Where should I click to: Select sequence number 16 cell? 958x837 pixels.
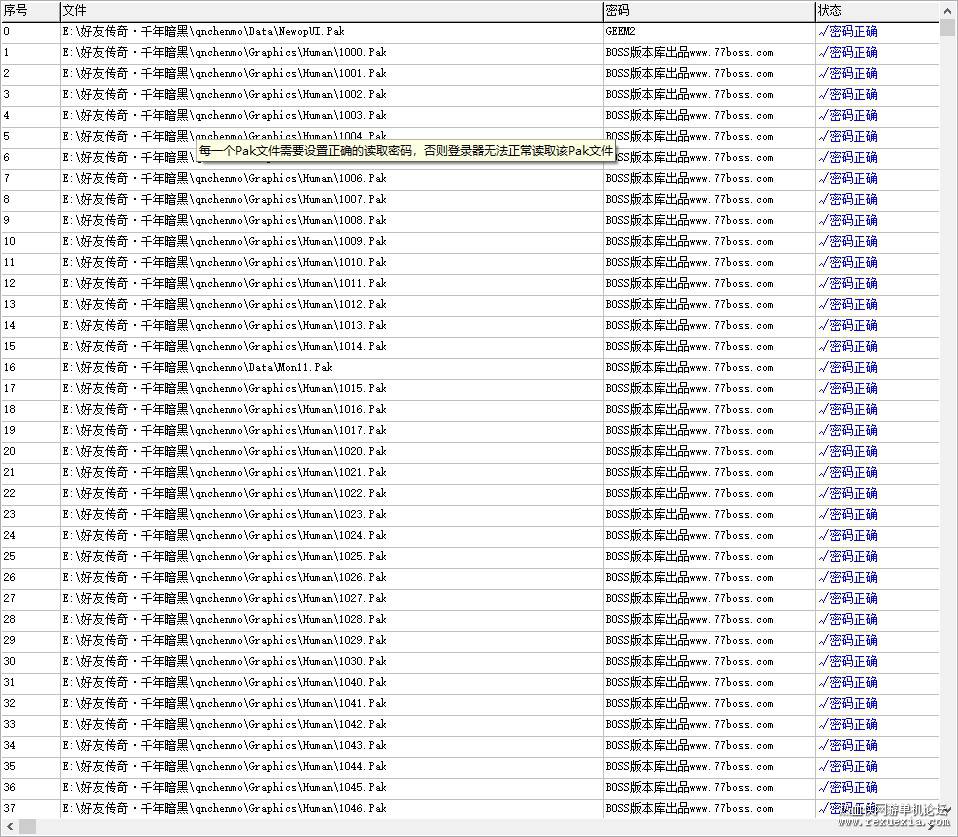click(x=9, y=367)
